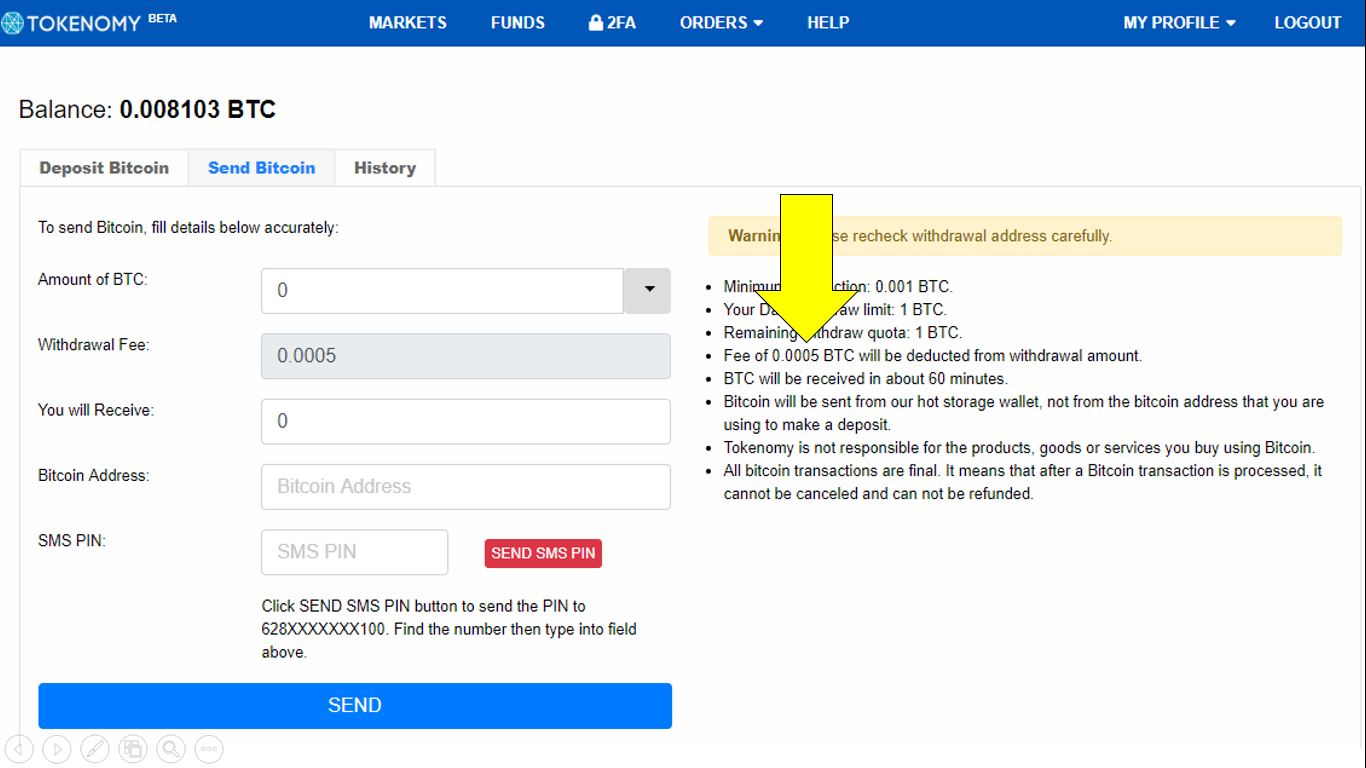Open slideshow more options ellipsis icon

tap(209, 748)
